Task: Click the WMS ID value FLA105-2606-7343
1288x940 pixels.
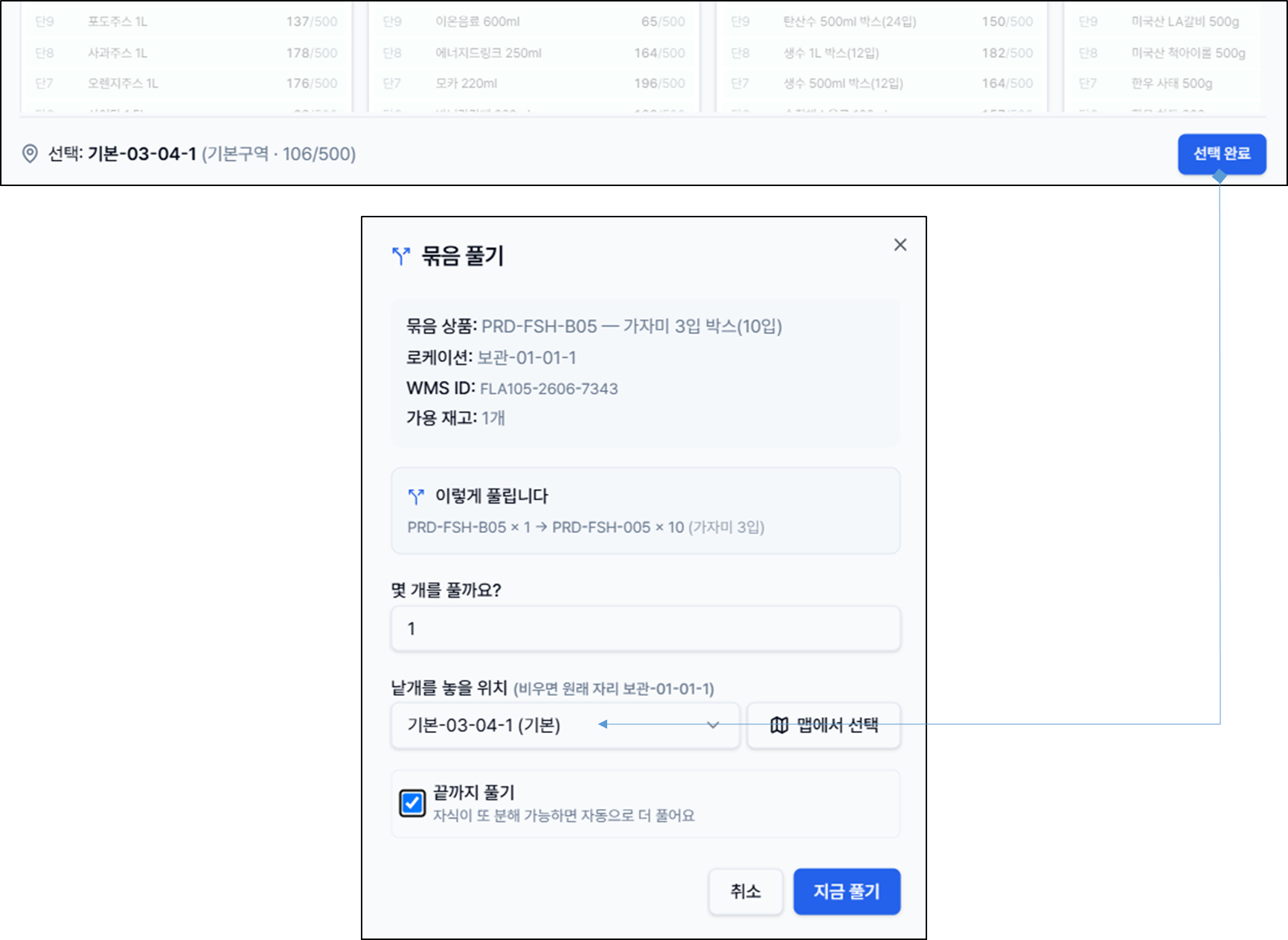Action: click(x=549, y=389)
